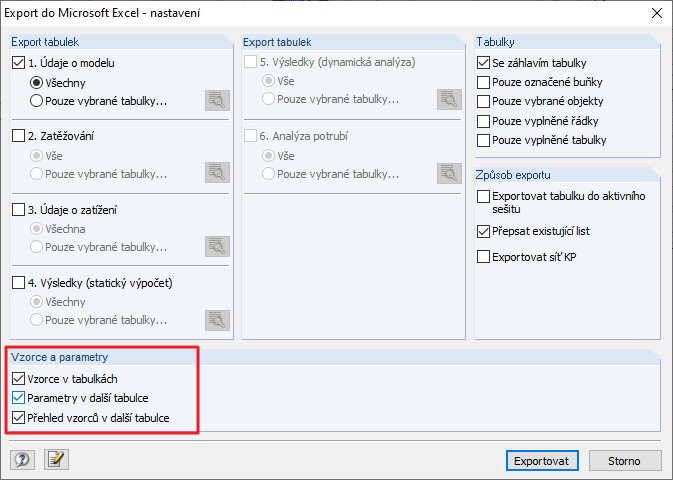
Task: Enable 3. Údaje o zatížení checkbox
Action: (18, 210)
